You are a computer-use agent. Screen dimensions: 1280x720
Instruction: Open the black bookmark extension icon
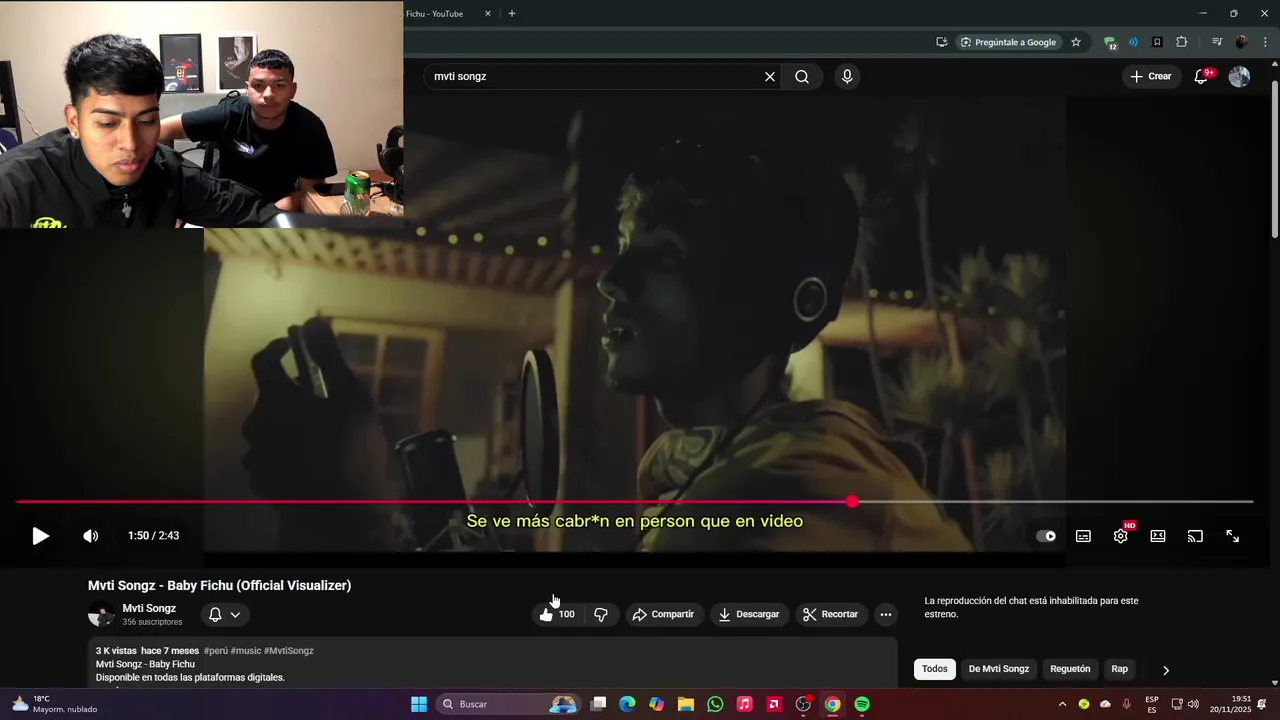click(1157, 42)
